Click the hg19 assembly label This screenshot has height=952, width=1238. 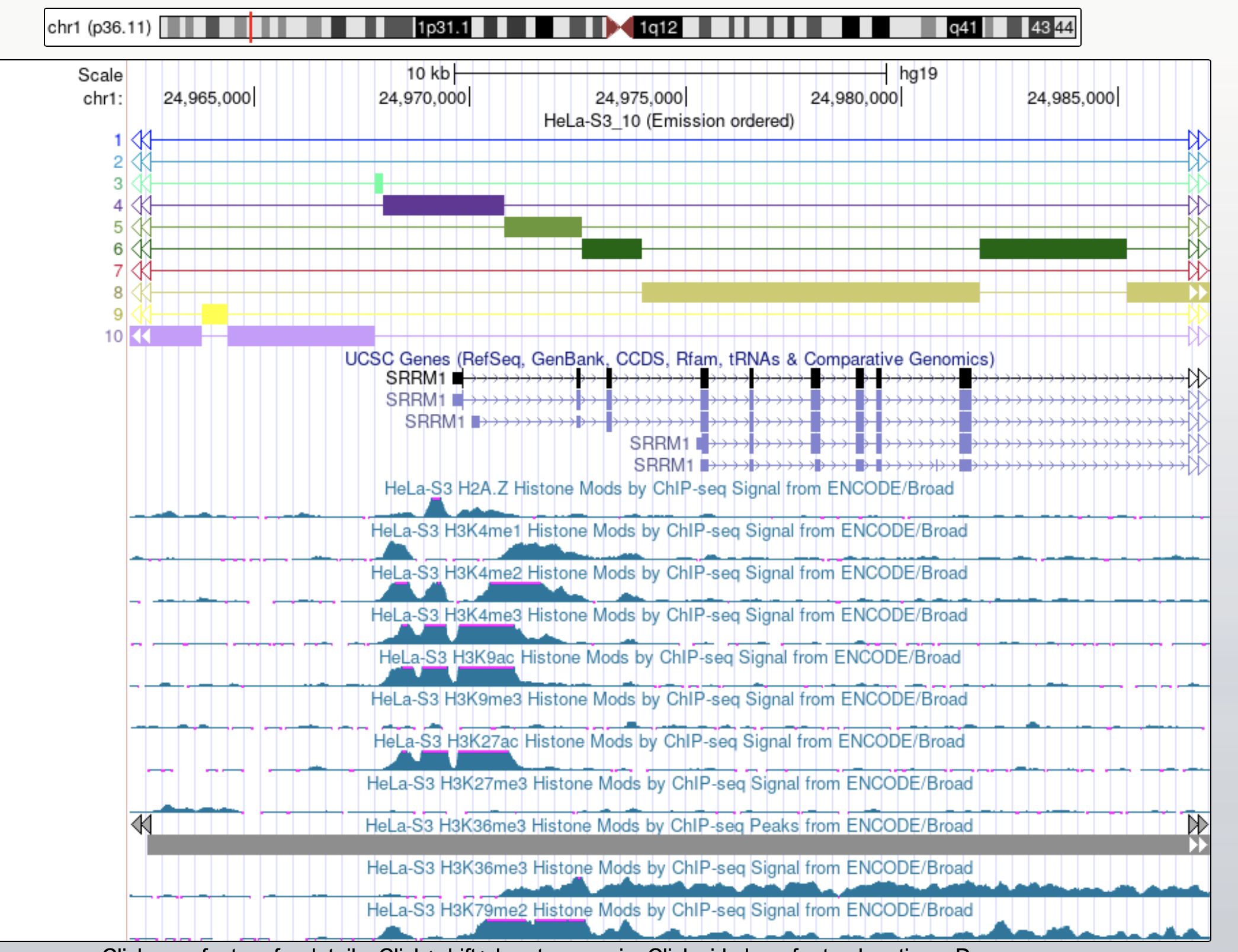point(918,73)
